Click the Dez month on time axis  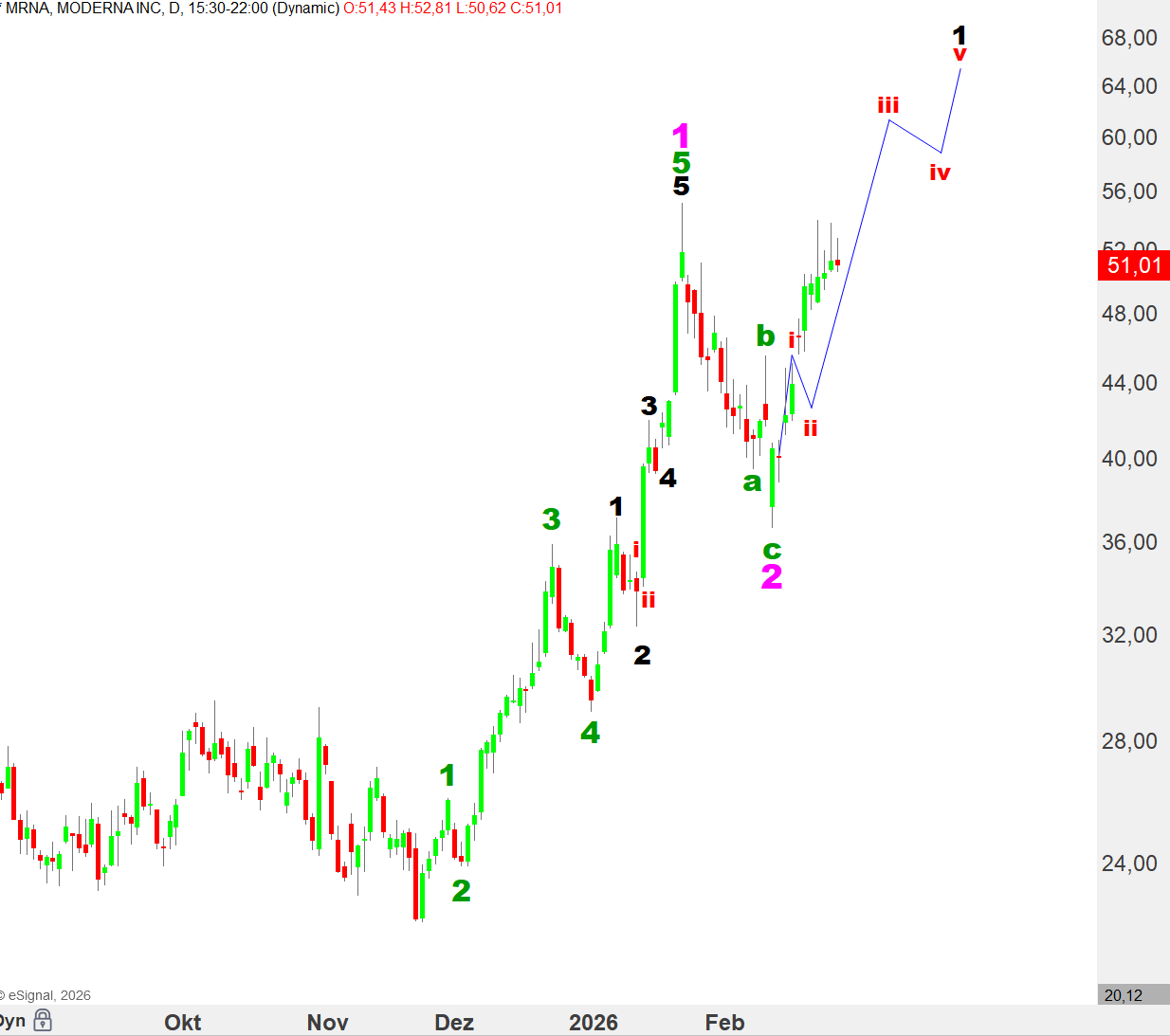coord(454,1023)
